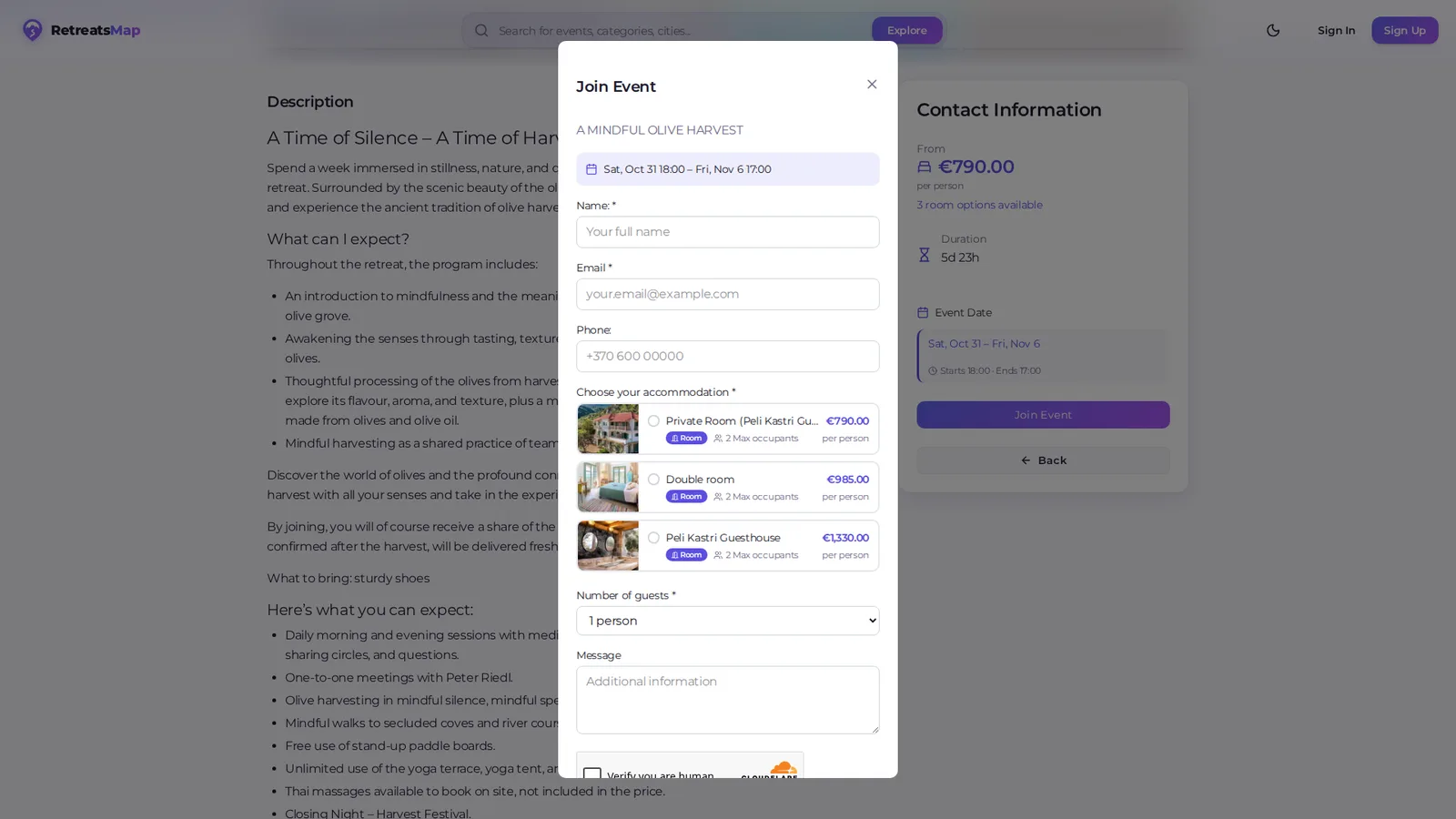
Task: Click the calendar icon beside Event Date
Action: pos(923,312)
